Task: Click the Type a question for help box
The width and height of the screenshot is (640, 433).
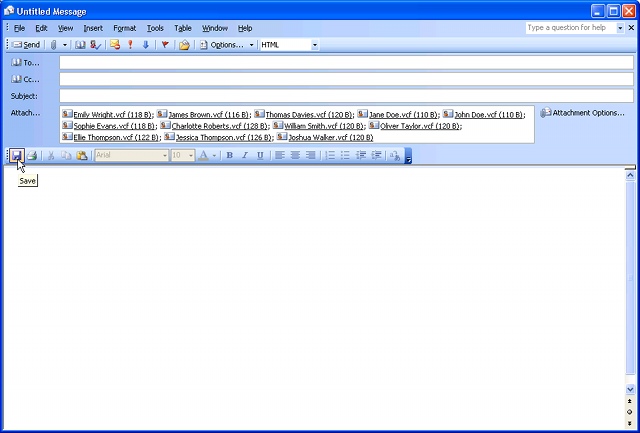Action: pos(571,28)
